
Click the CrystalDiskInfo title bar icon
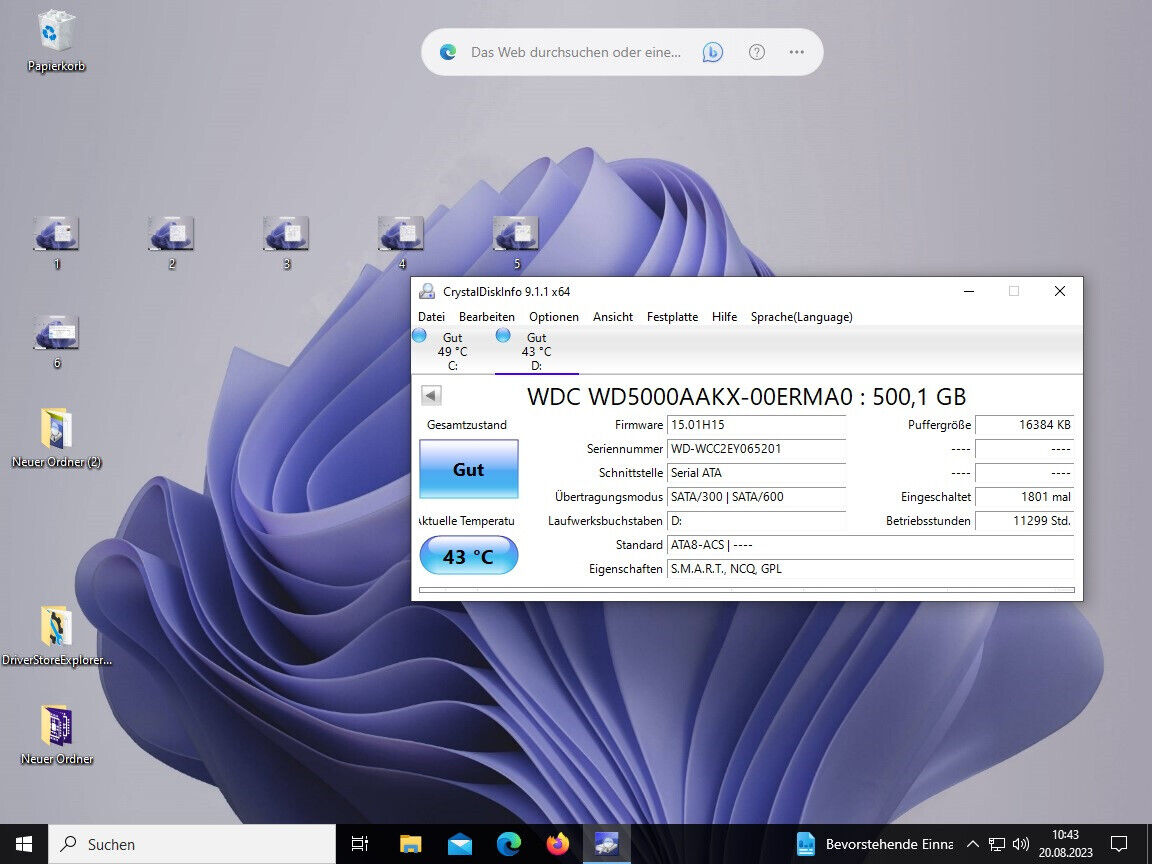click(427, 292)
